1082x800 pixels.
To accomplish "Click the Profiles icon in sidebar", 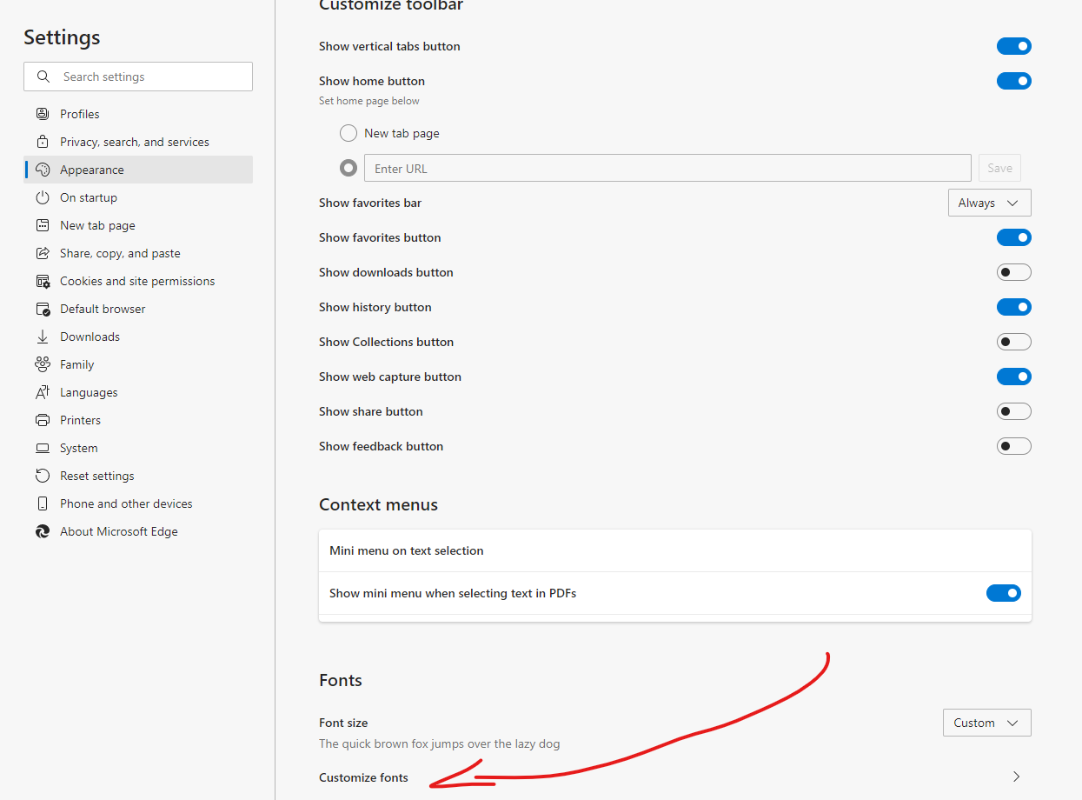I will 42,114.
